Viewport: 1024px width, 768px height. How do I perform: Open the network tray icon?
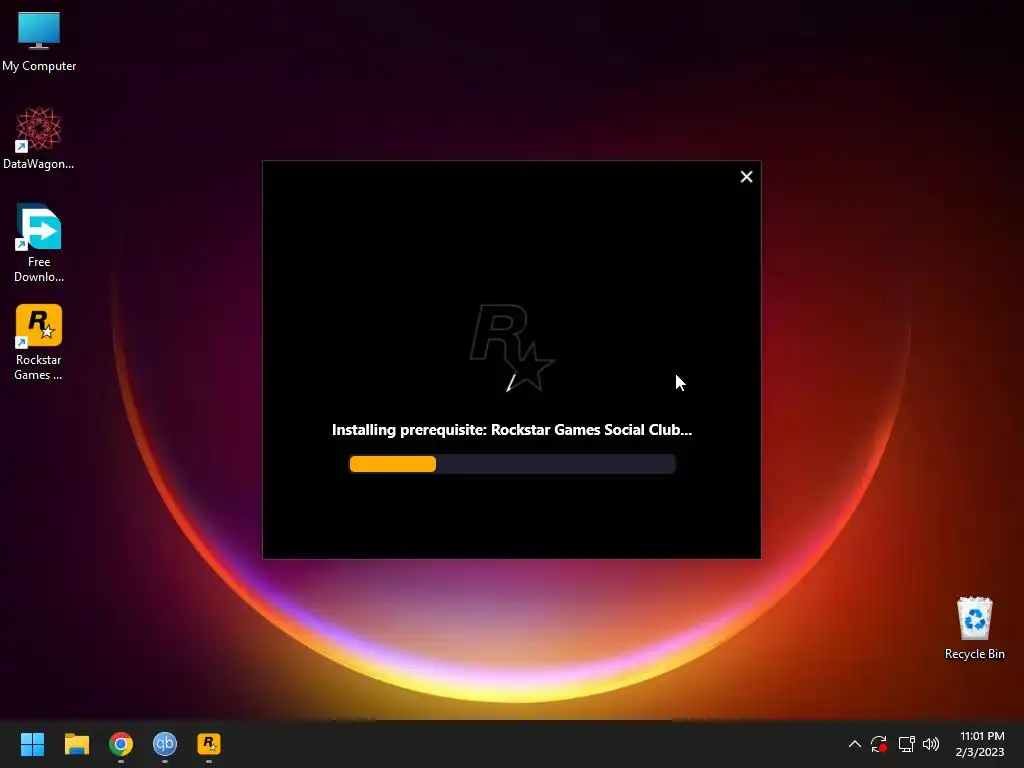906,744
